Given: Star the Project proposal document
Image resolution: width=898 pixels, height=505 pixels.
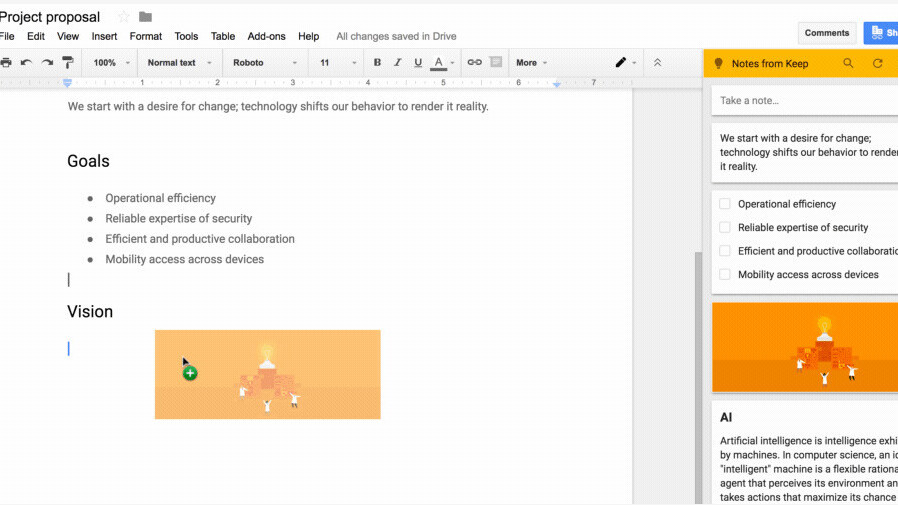Looking at the screenshot, I should pos(124,17).
